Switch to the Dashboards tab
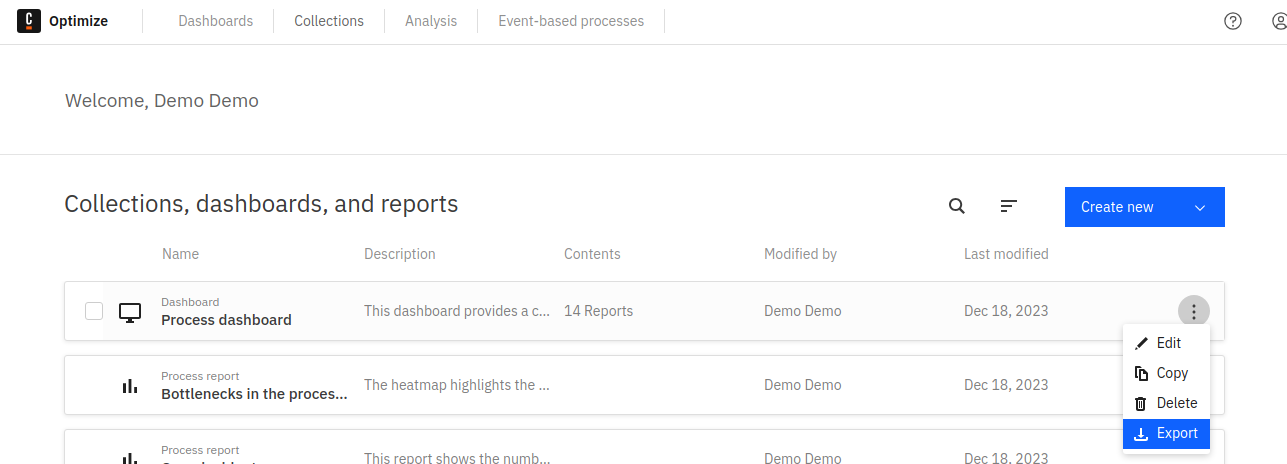This screenshot has width=1287, height=464. (216, 21)
